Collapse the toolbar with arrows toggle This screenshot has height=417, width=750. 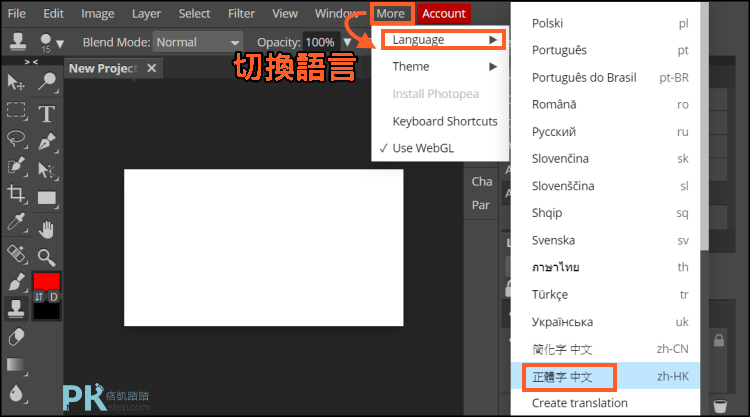click(31, 62)
